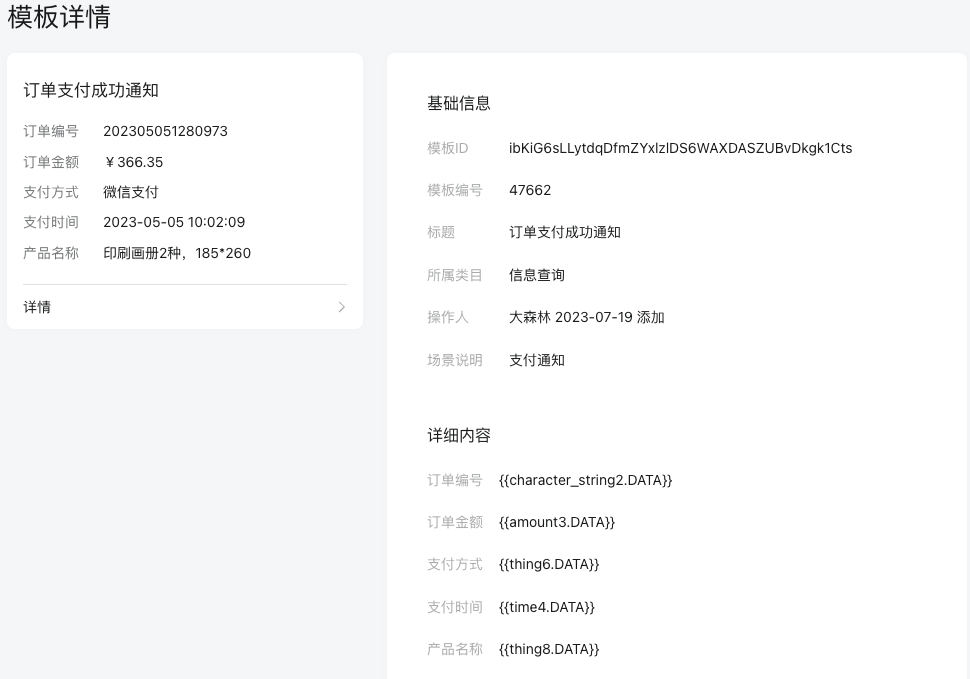Click the template number 47662
970x679 pixels.
click(530, 190)
